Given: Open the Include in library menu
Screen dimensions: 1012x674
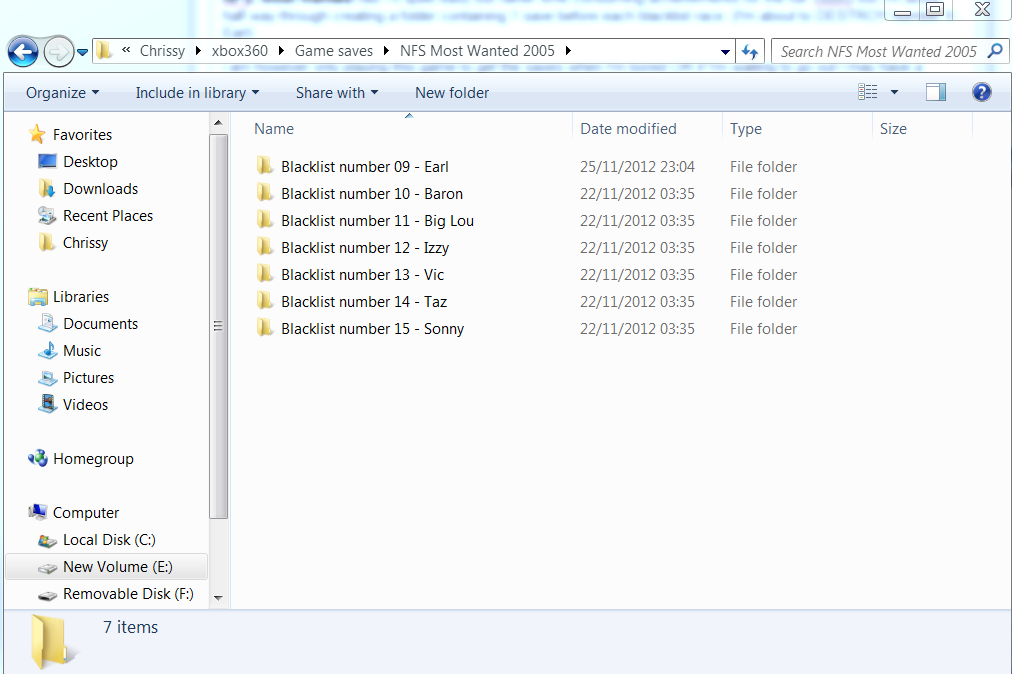Looking at the screenshot, I should tap(197, 93).
